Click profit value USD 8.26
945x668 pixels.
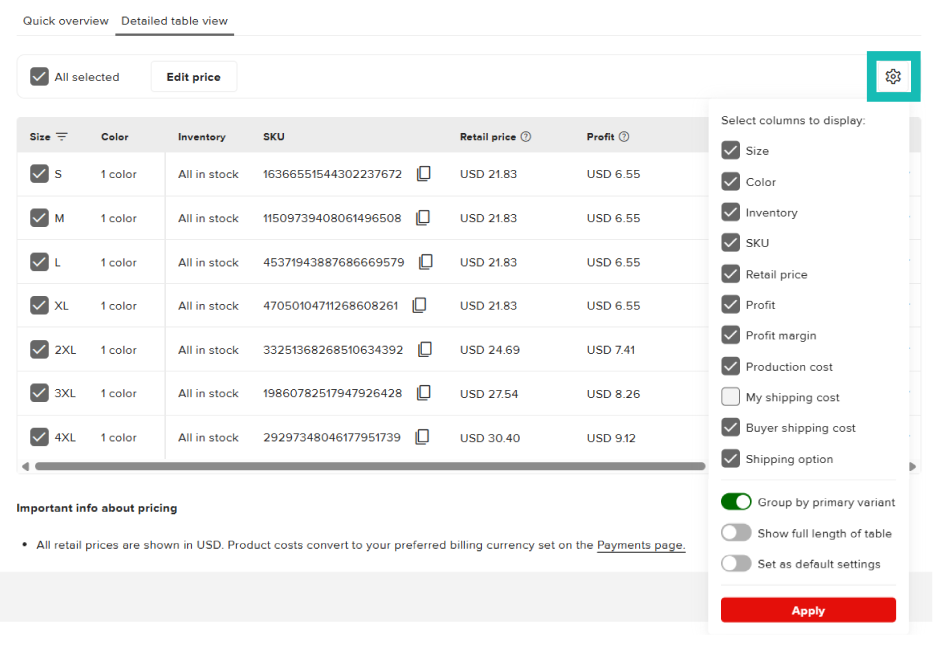point(613,394)
